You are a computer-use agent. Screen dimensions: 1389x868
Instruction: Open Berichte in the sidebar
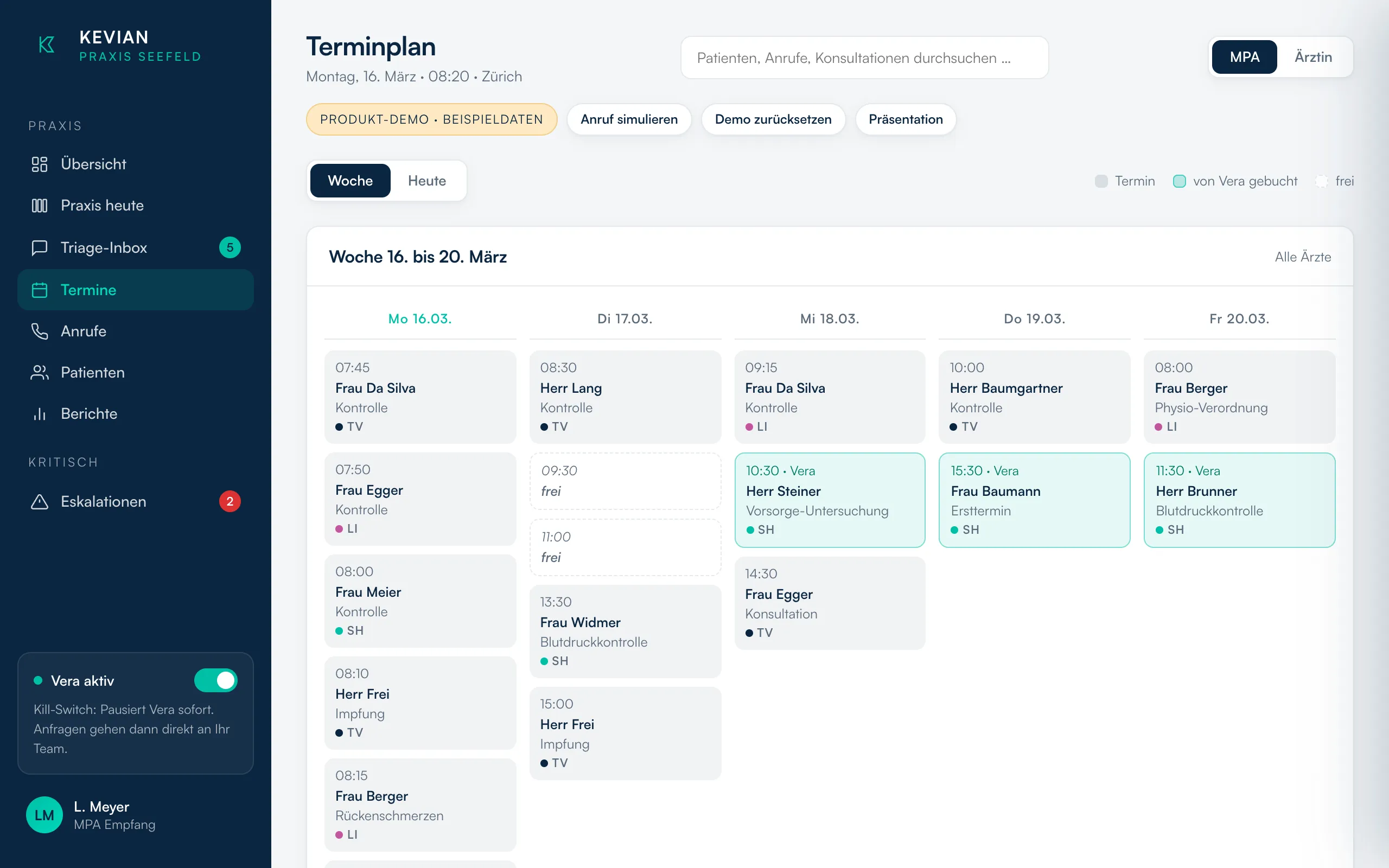point(136,414)
